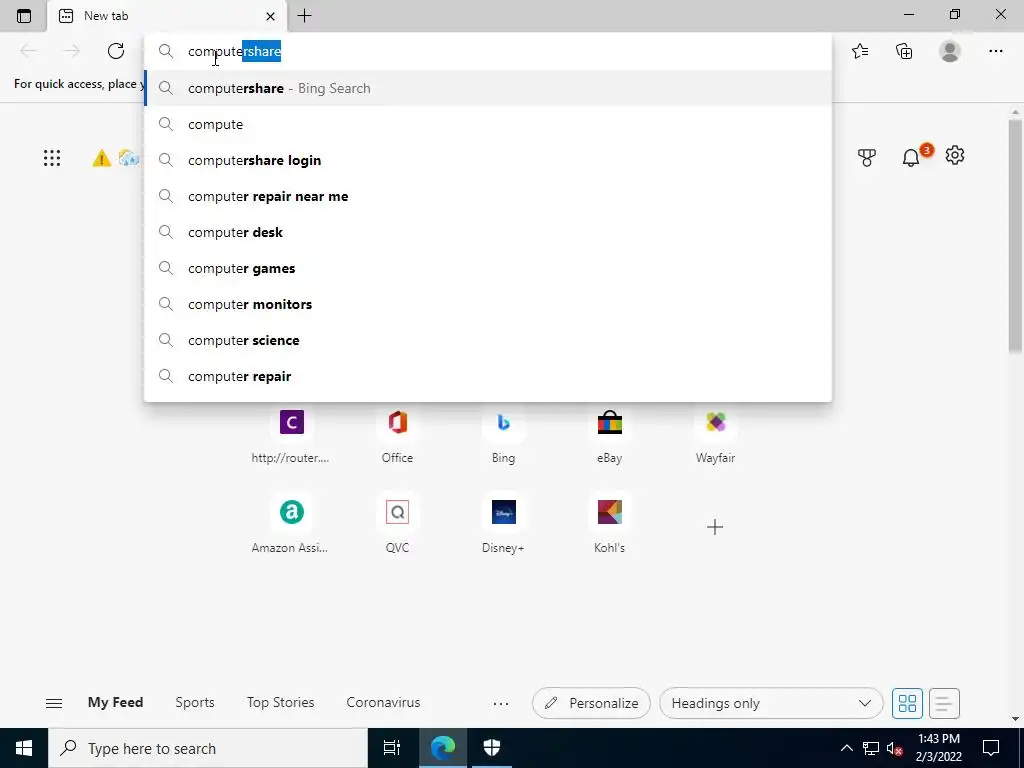
Task: Open the Bing quick link
Action: tap(503, 436)
